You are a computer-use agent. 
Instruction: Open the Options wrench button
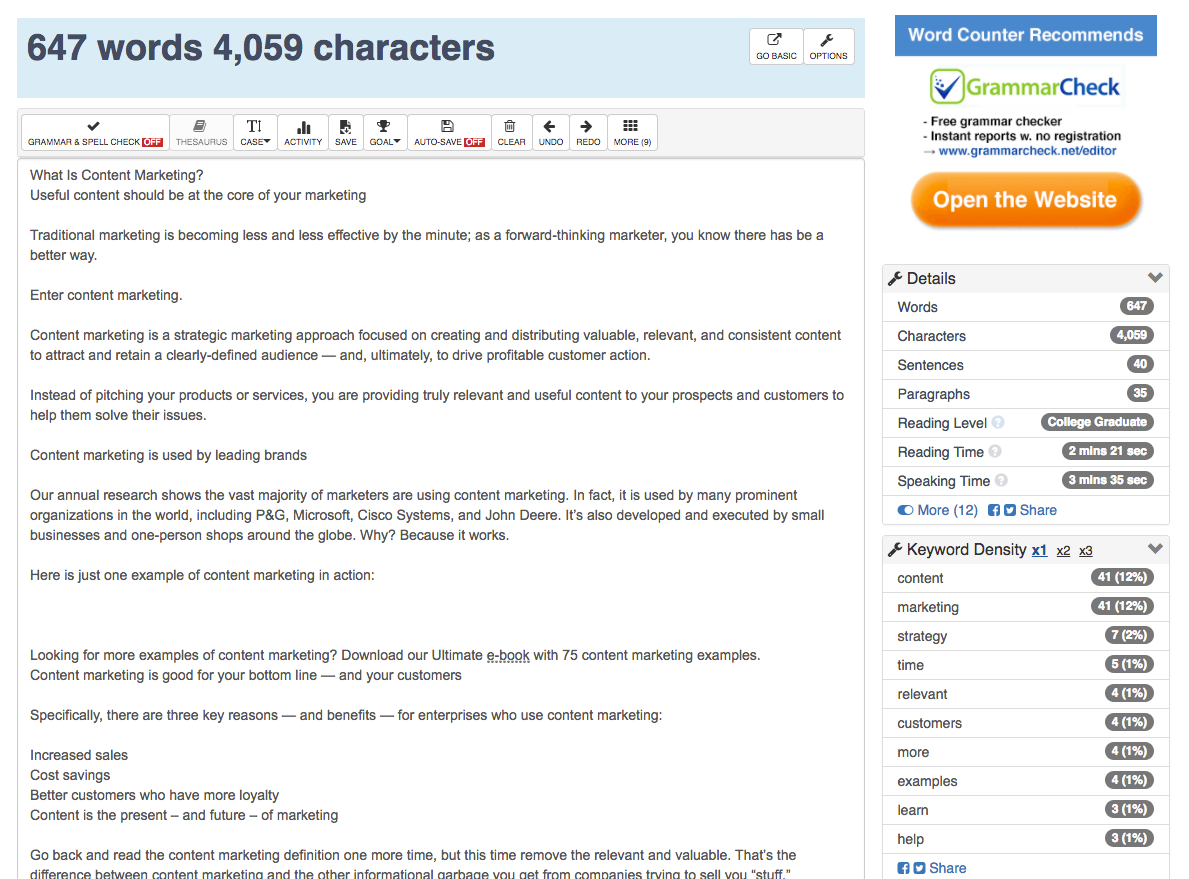click(828, 46)
